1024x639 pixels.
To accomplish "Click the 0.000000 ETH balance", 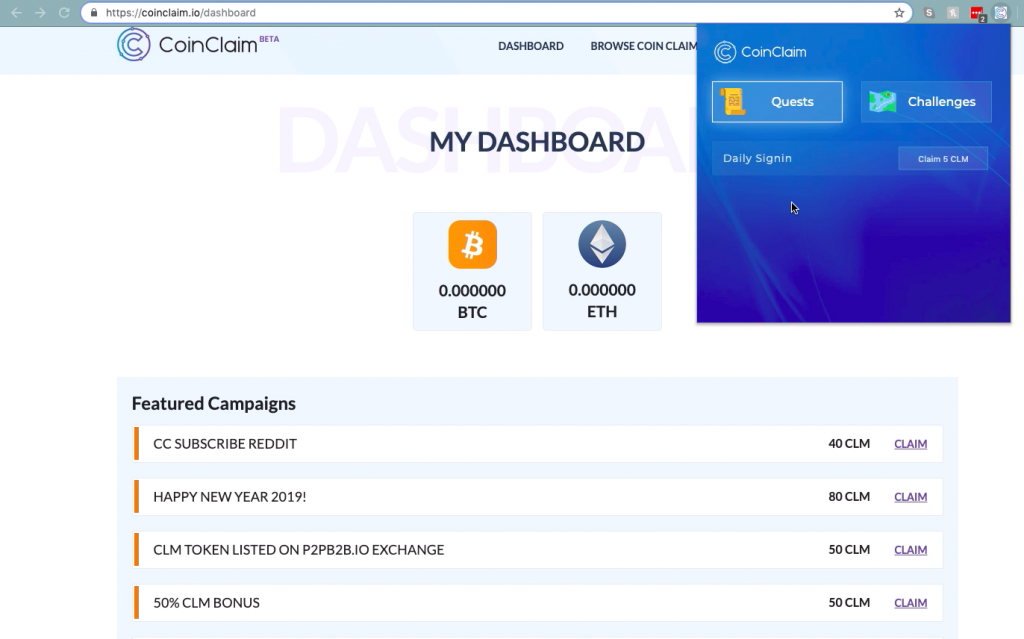I will pyautogui.click(x=602, y=301).
